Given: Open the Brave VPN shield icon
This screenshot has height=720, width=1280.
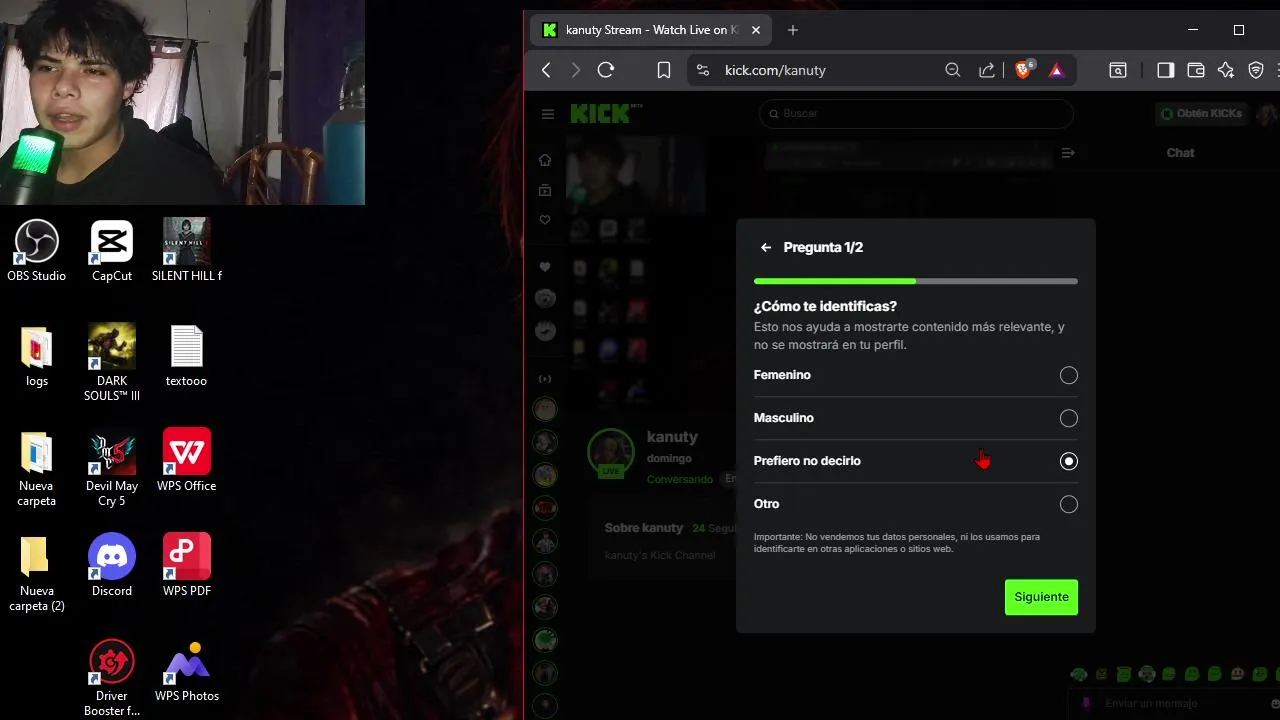Looking at the screenshot, I should click(1256, 70).
